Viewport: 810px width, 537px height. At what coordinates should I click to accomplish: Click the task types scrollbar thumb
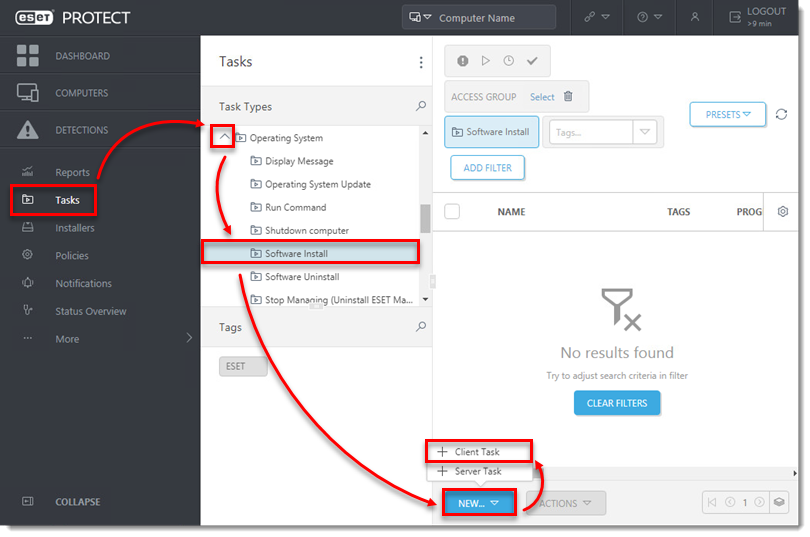click(425, 218)
